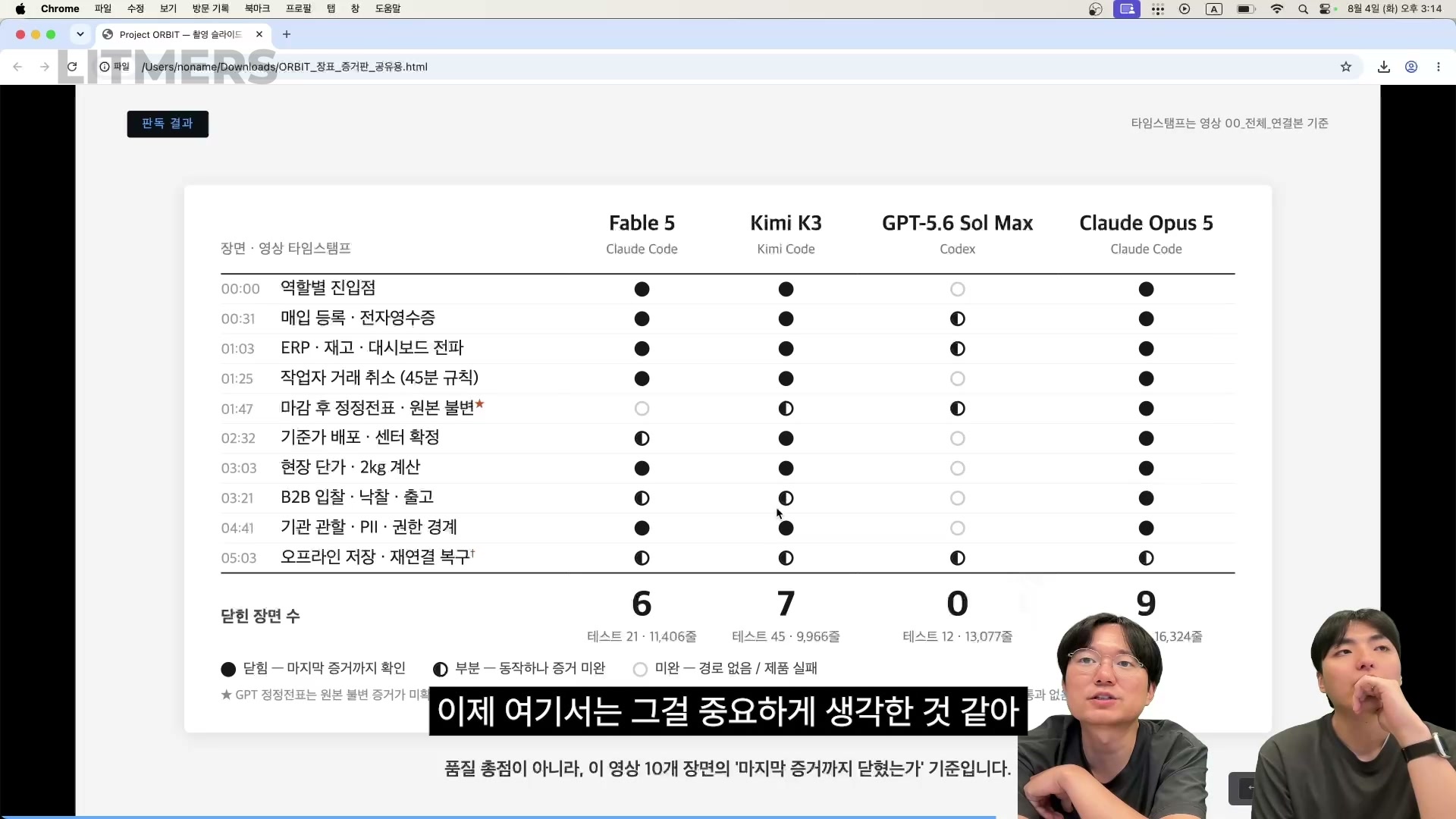
Task: Click GPT score 0
Action: tap(958, 604)
